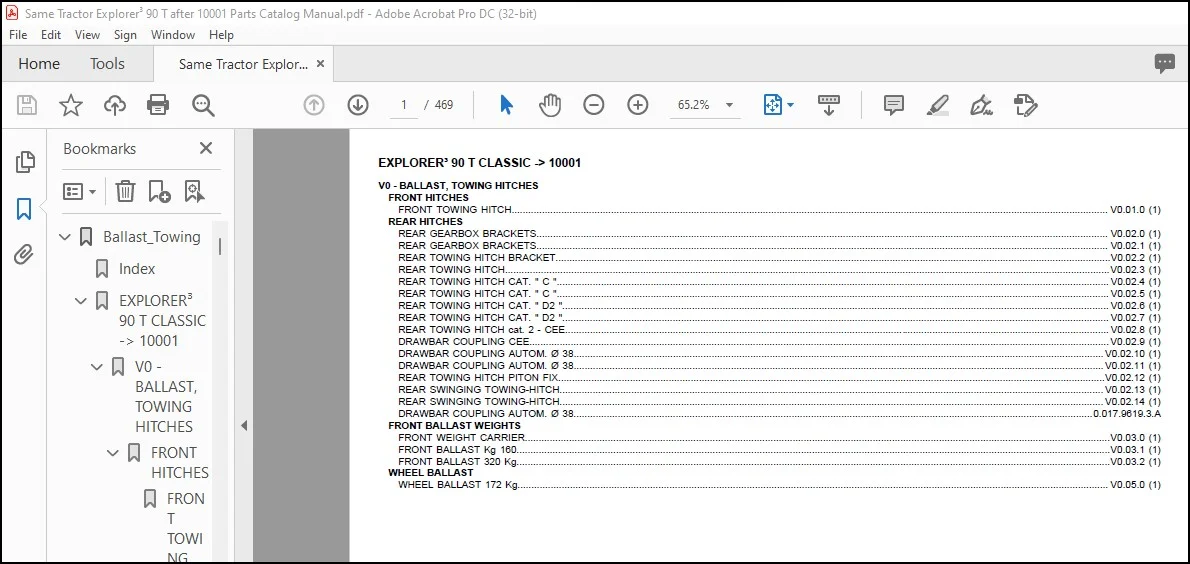Add new bookmark icon
This screenshot has height=564, width=1190.
pos(159,191)
